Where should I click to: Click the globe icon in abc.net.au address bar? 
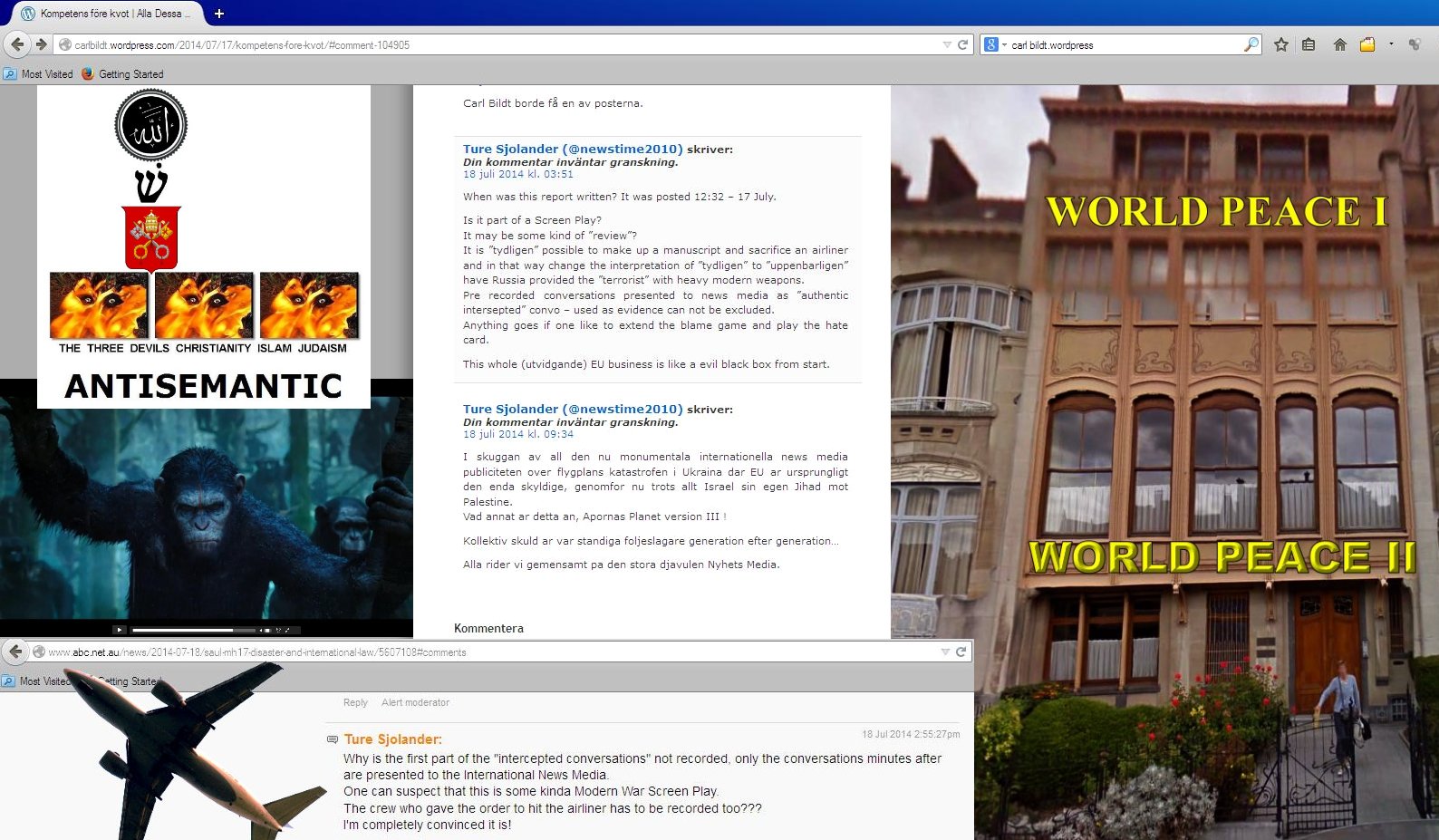(x=39, y=652)
